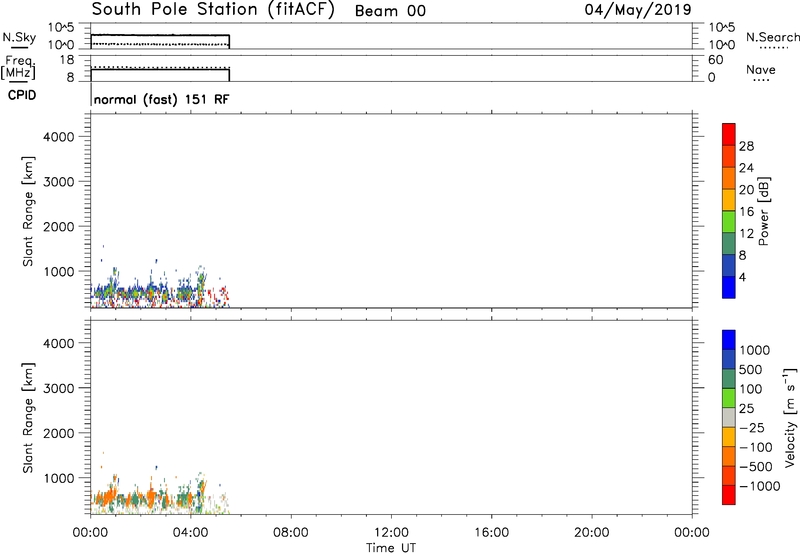Click the 08:00 time axis label
The height and width of the screenshot is (554, 800).
point(291,533)
